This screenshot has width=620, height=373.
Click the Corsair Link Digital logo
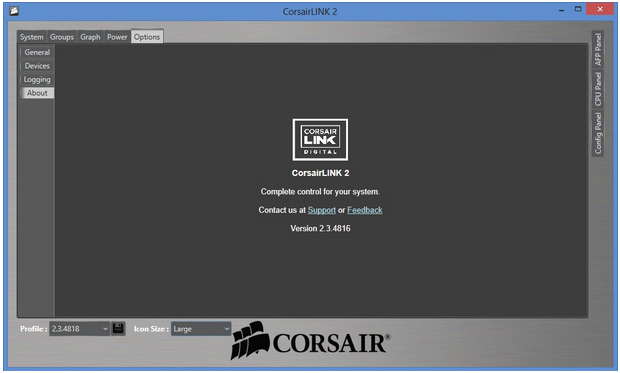(x=320, y=140)
